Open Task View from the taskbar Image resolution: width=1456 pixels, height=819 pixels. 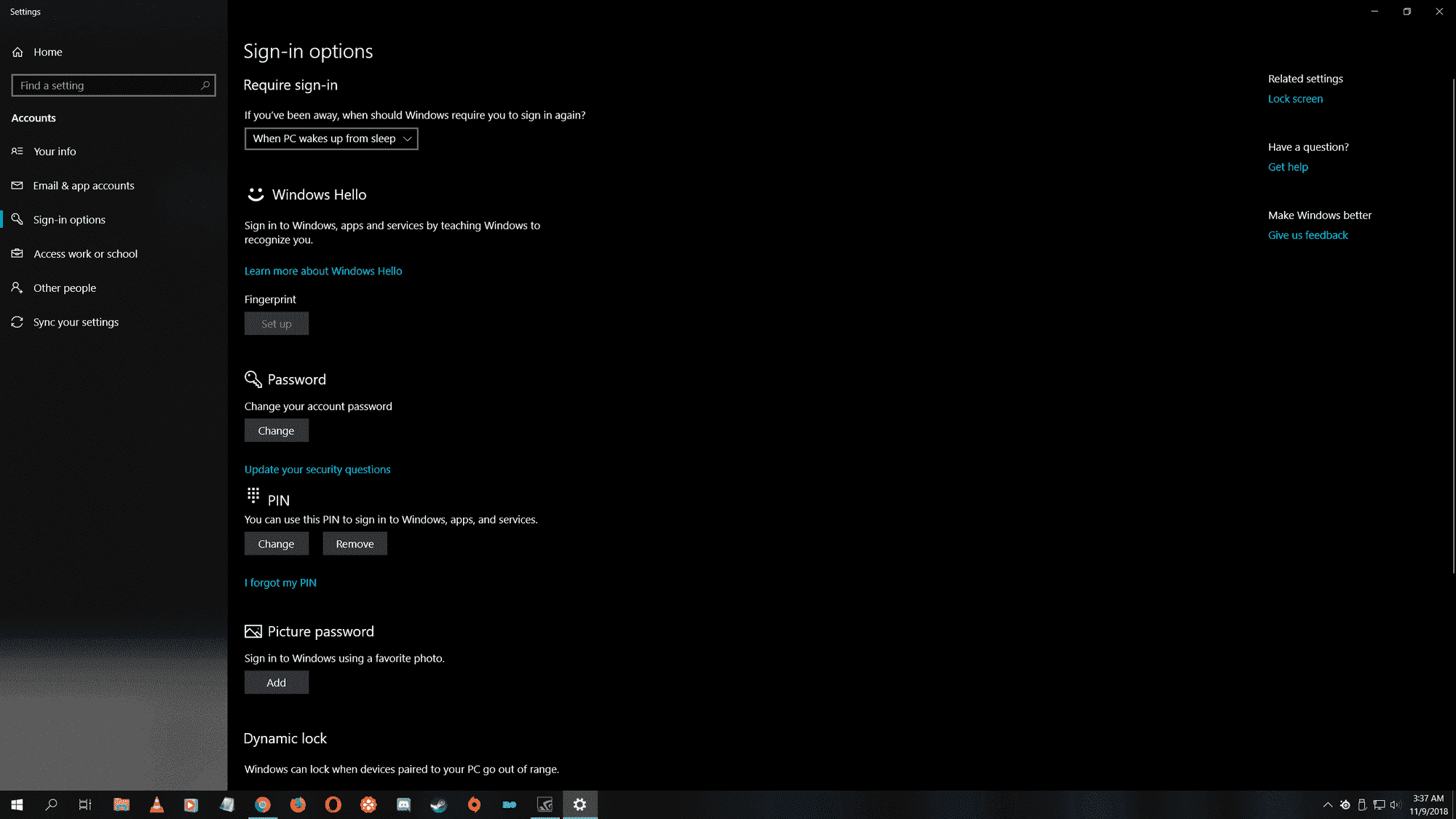85,804
